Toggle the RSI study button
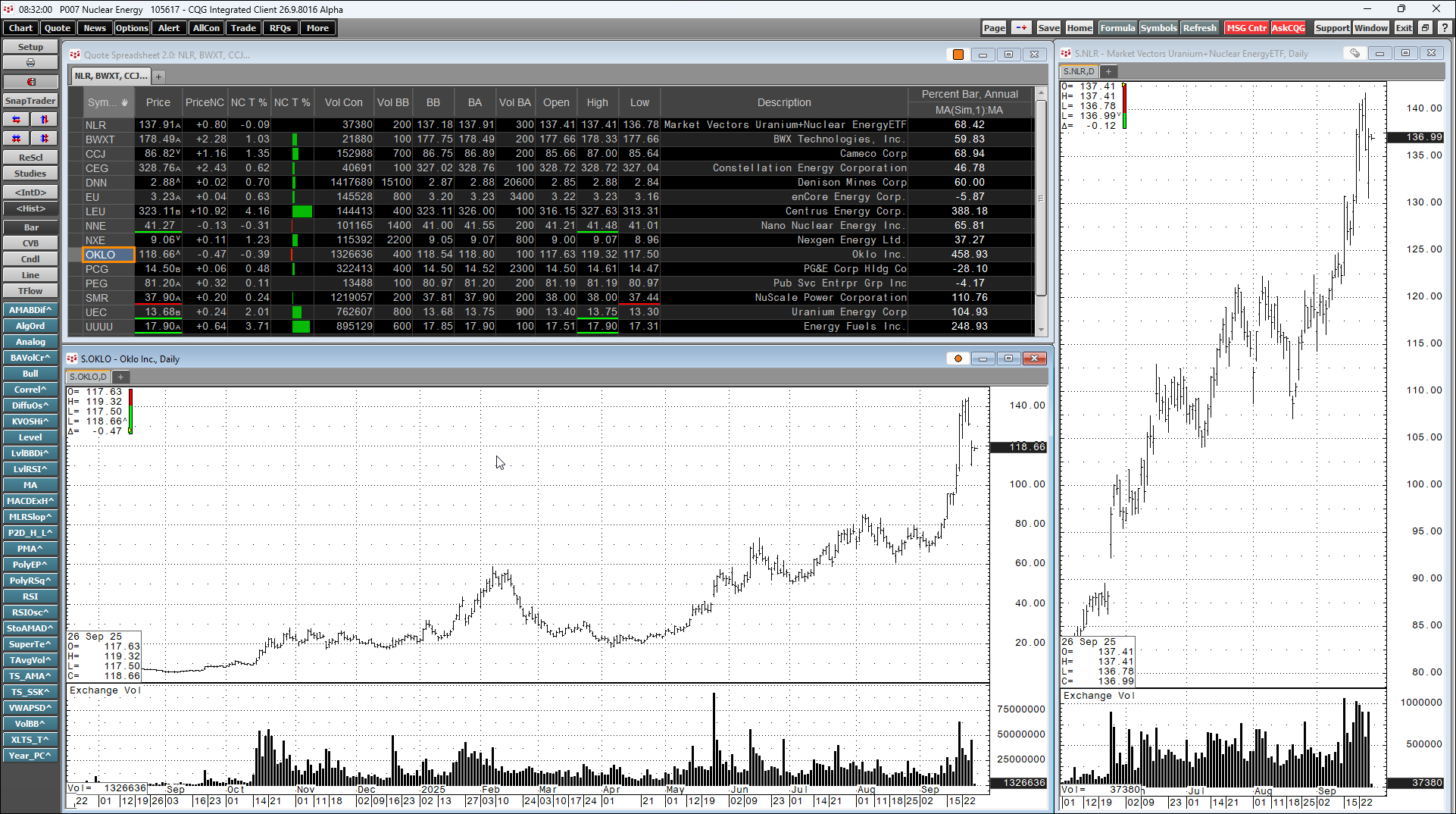1456x814 pixels. 30,596
